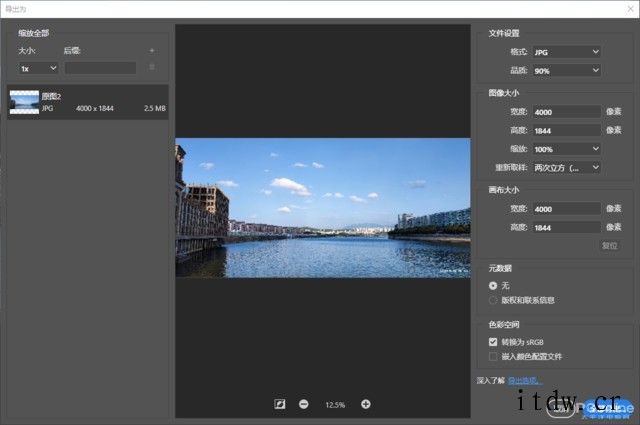This screenshot has width=640, height=425.
Task: Select the 版权和联系信息 metadata radio button
Action: (x=493, y=300)
